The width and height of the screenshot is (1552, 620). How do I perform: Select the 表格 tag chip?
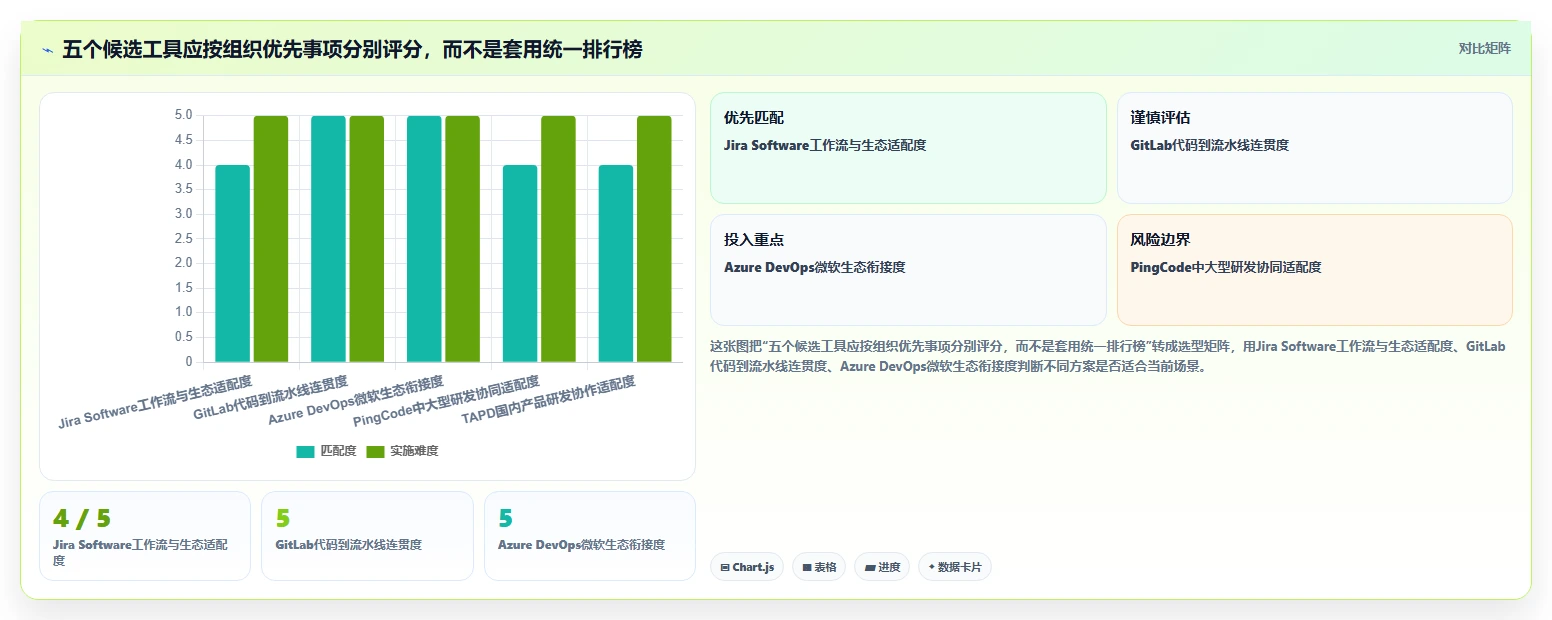[x=819, y=567]
